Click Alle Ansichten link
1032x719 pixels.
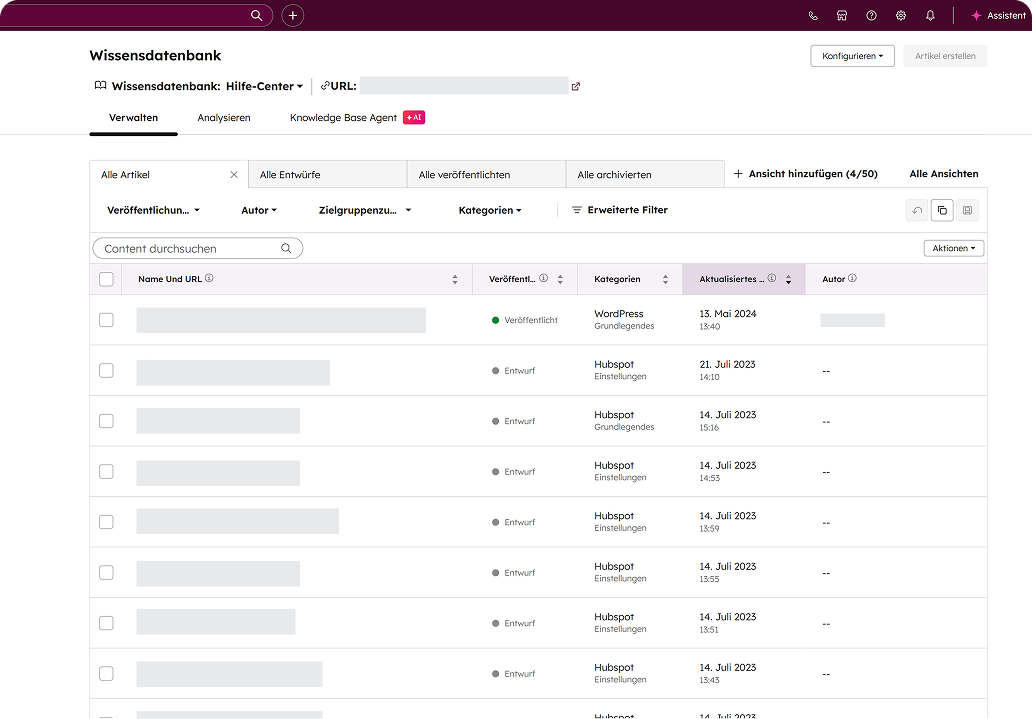[943, 174]
